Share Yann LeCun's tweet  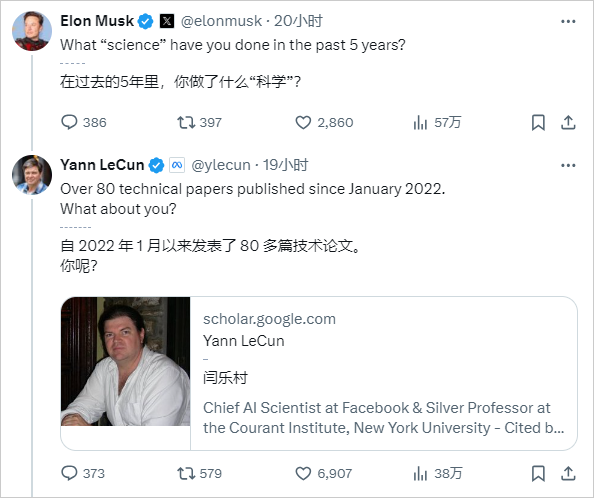(568, 473)
